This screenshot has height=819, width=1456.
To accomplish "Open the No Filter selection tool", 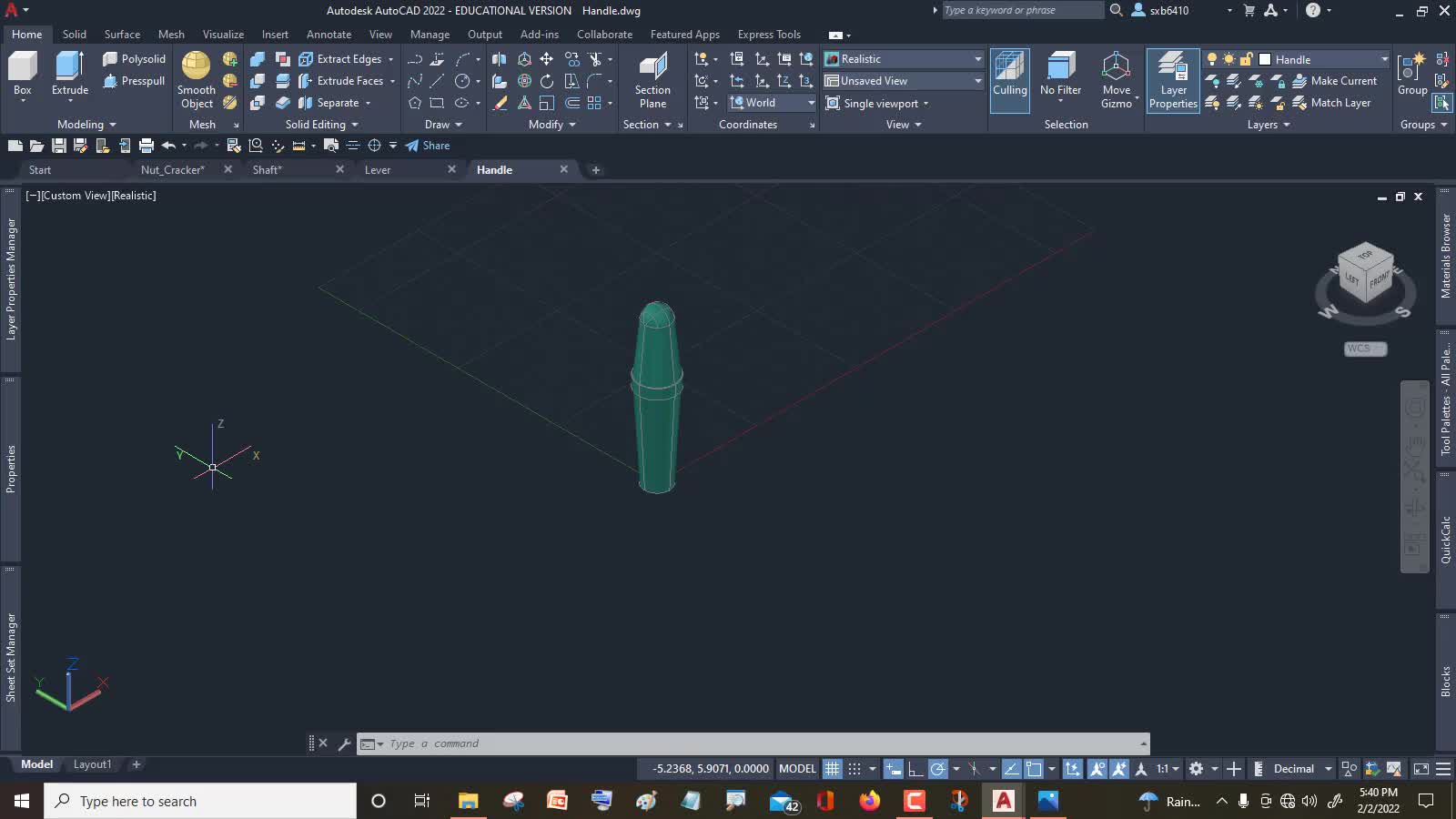I will (x=1060, y=75).
